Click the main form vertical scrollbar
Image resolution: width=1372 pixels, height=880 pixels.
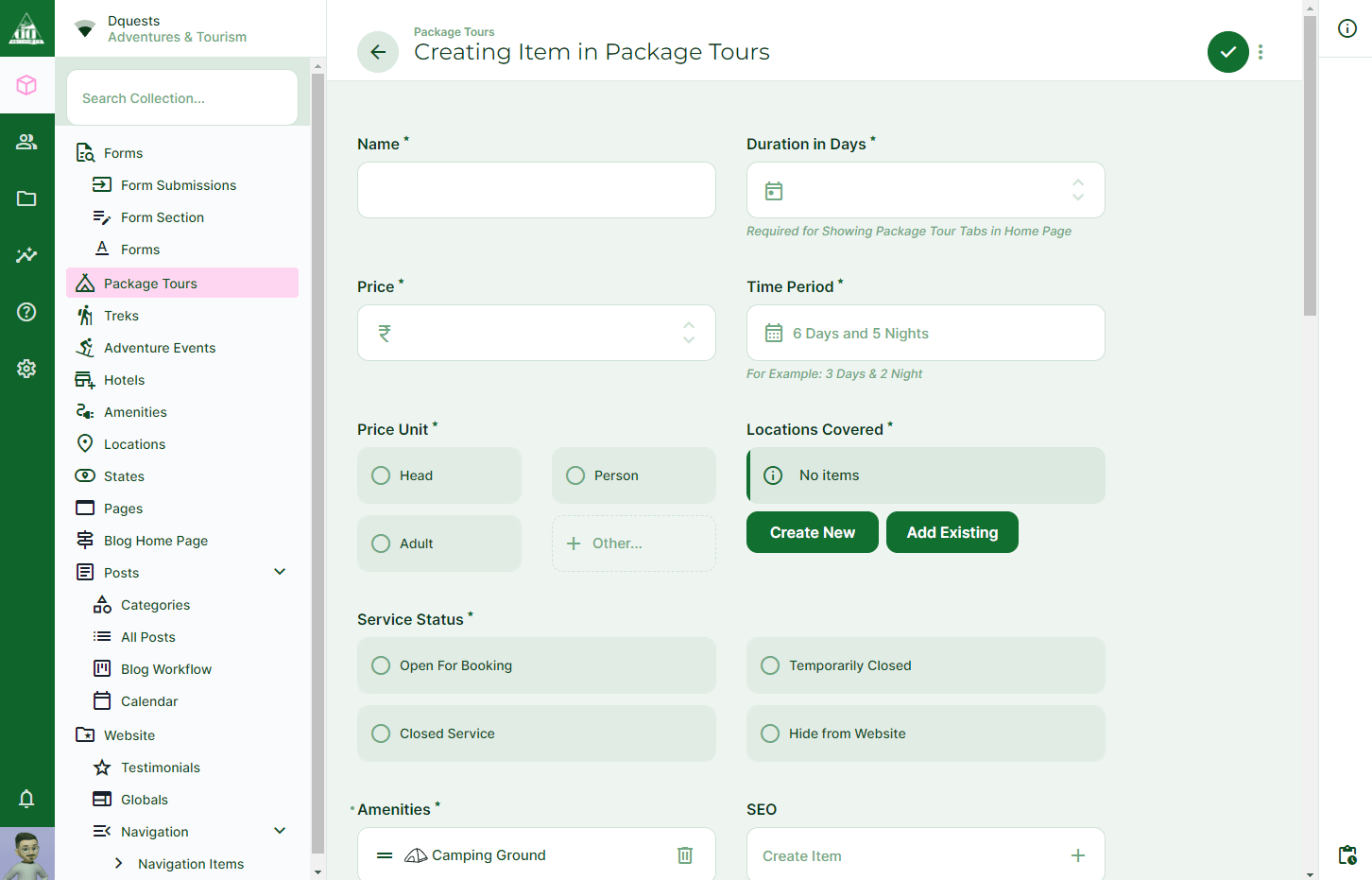[1310, 165]
